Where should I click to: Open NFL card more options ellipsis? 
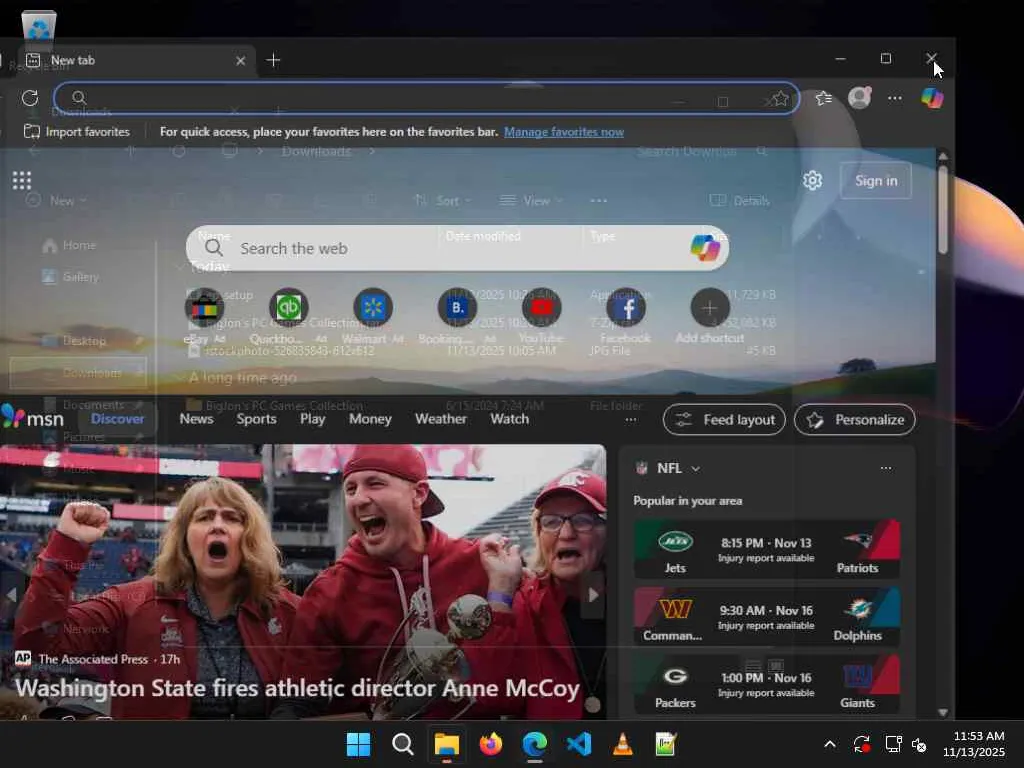coord(886,468)
